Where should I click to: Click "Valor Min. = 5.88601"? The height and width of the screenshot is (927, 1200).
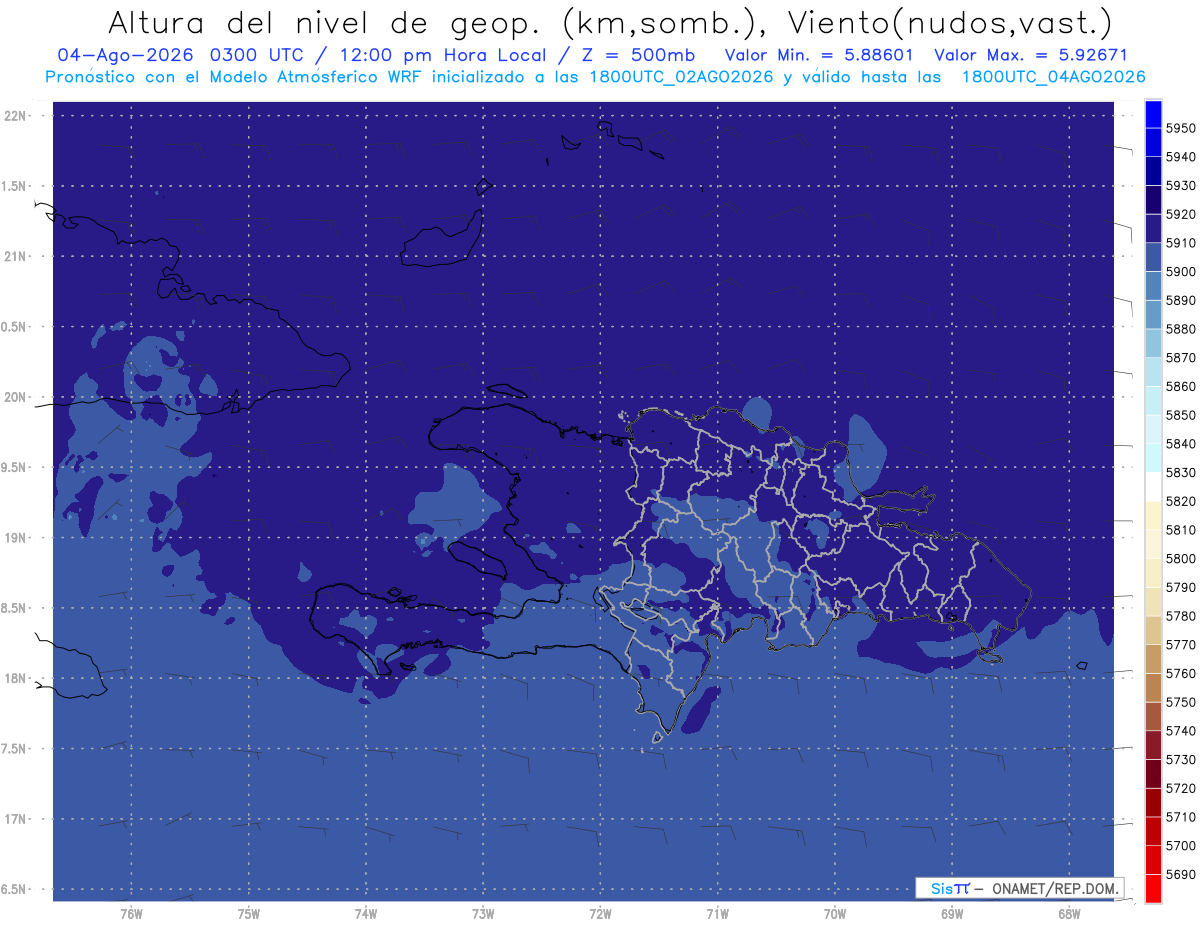click(819, 55)
